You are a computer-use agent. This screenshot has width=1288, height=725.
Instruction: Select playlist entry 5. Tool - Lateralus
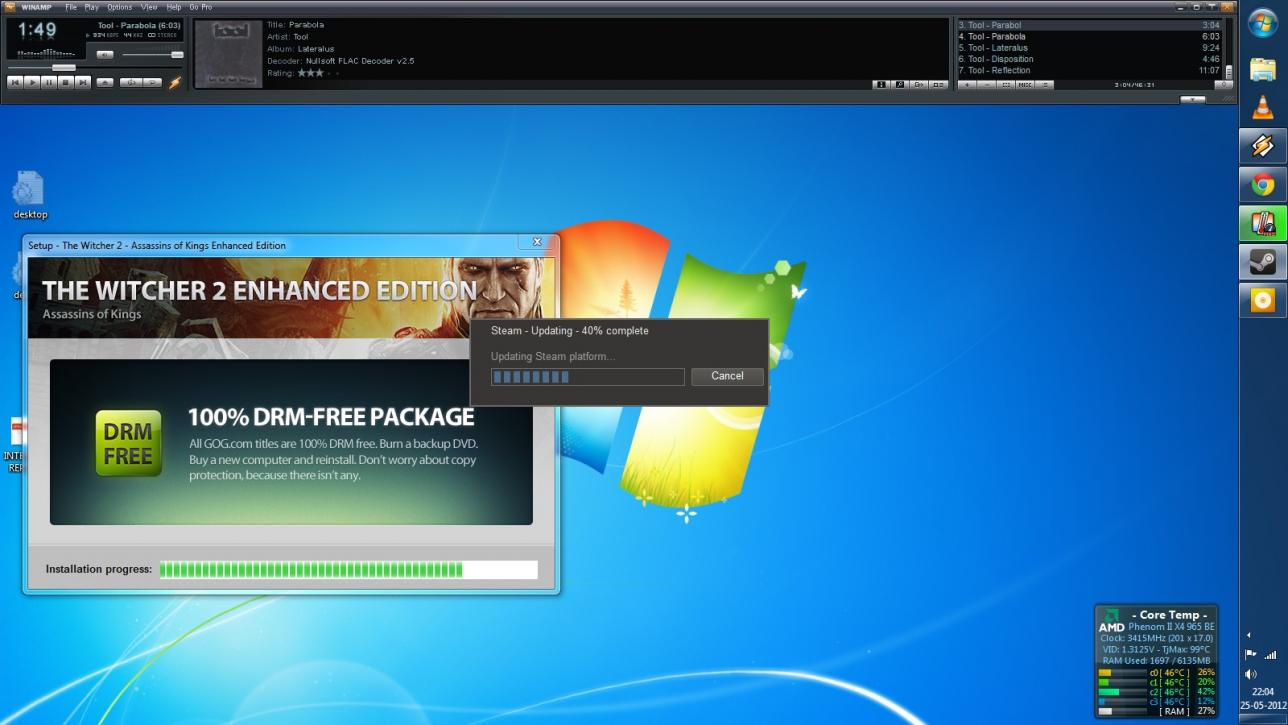(1089, 48)
